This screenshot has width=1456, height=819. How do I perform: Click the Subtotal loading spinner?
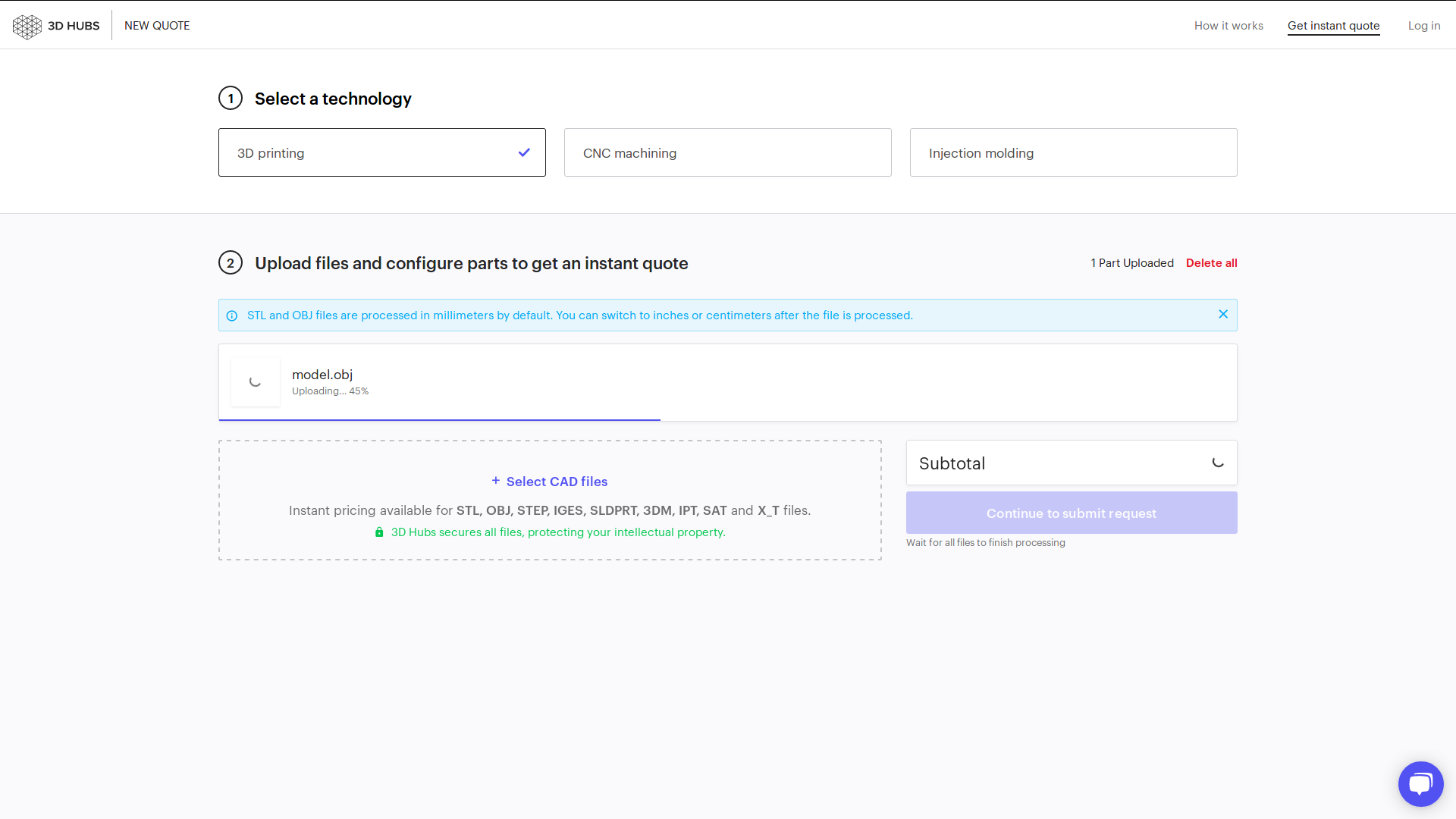[1218, 463]
